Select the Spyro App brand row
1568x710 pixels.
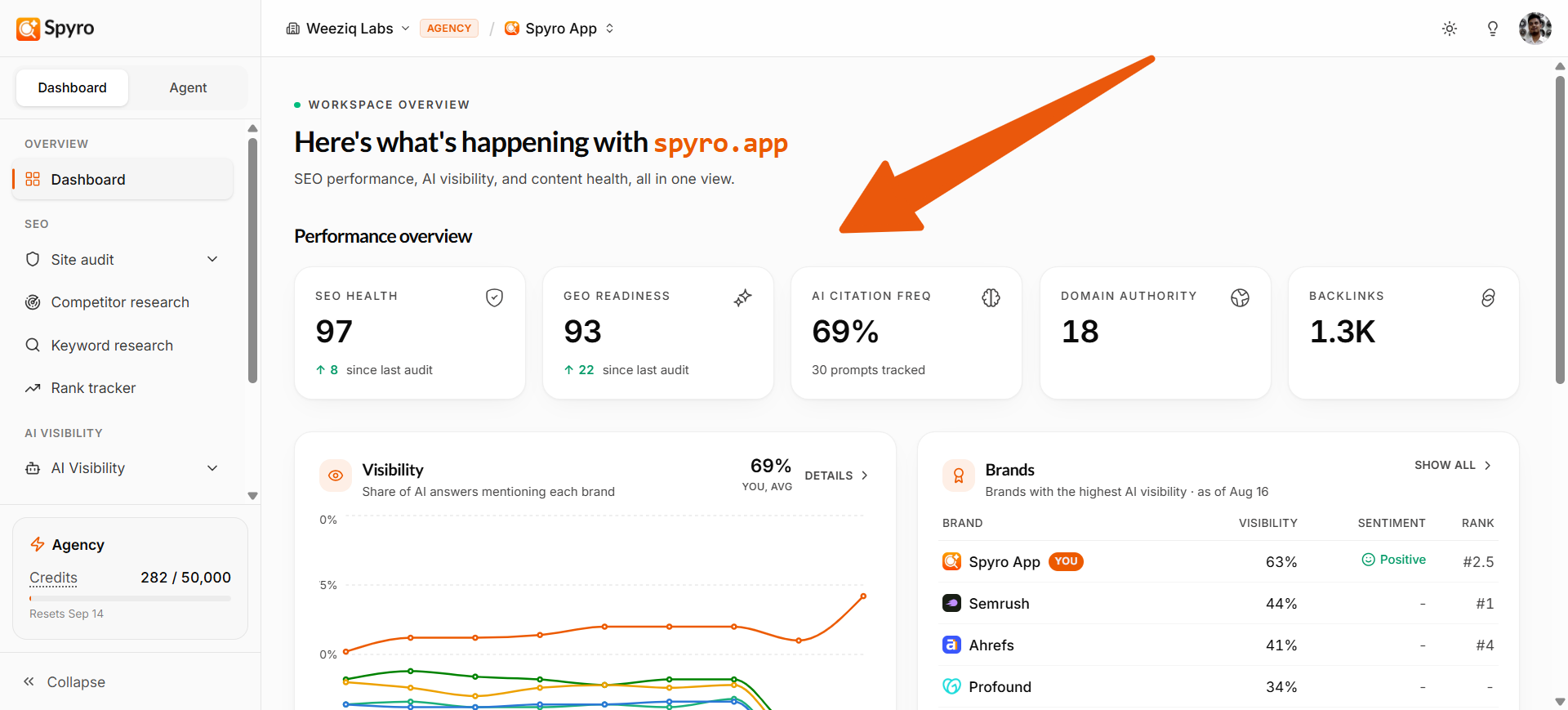(x=1218, y=562)
